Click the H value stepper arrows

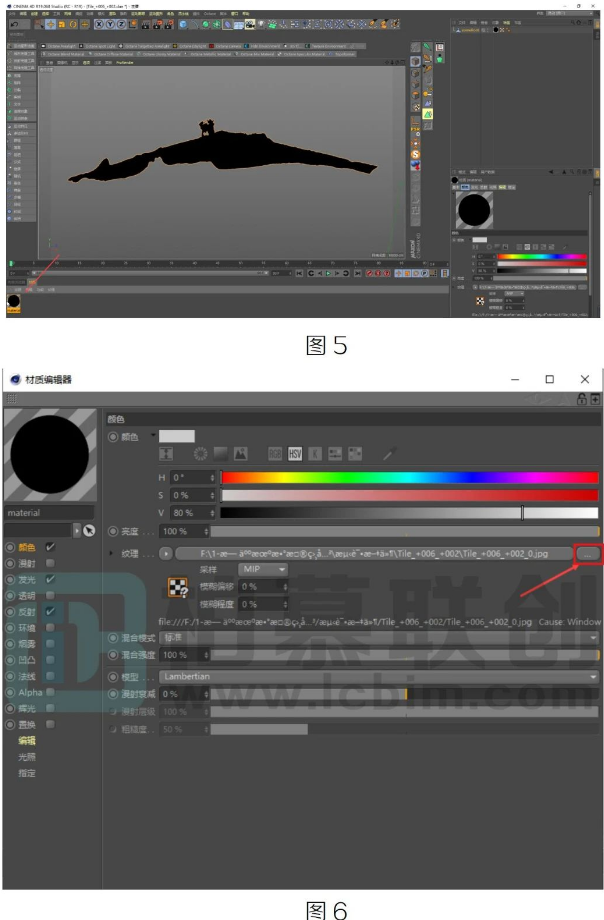pyautogui.click(x=212, y=478)
